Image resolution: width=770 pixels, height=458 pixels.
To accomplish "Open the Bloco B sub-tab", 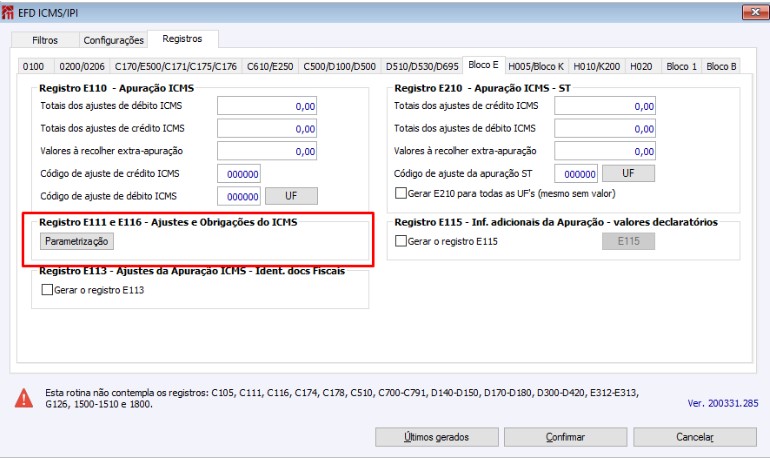I will [x=721, y=66].
